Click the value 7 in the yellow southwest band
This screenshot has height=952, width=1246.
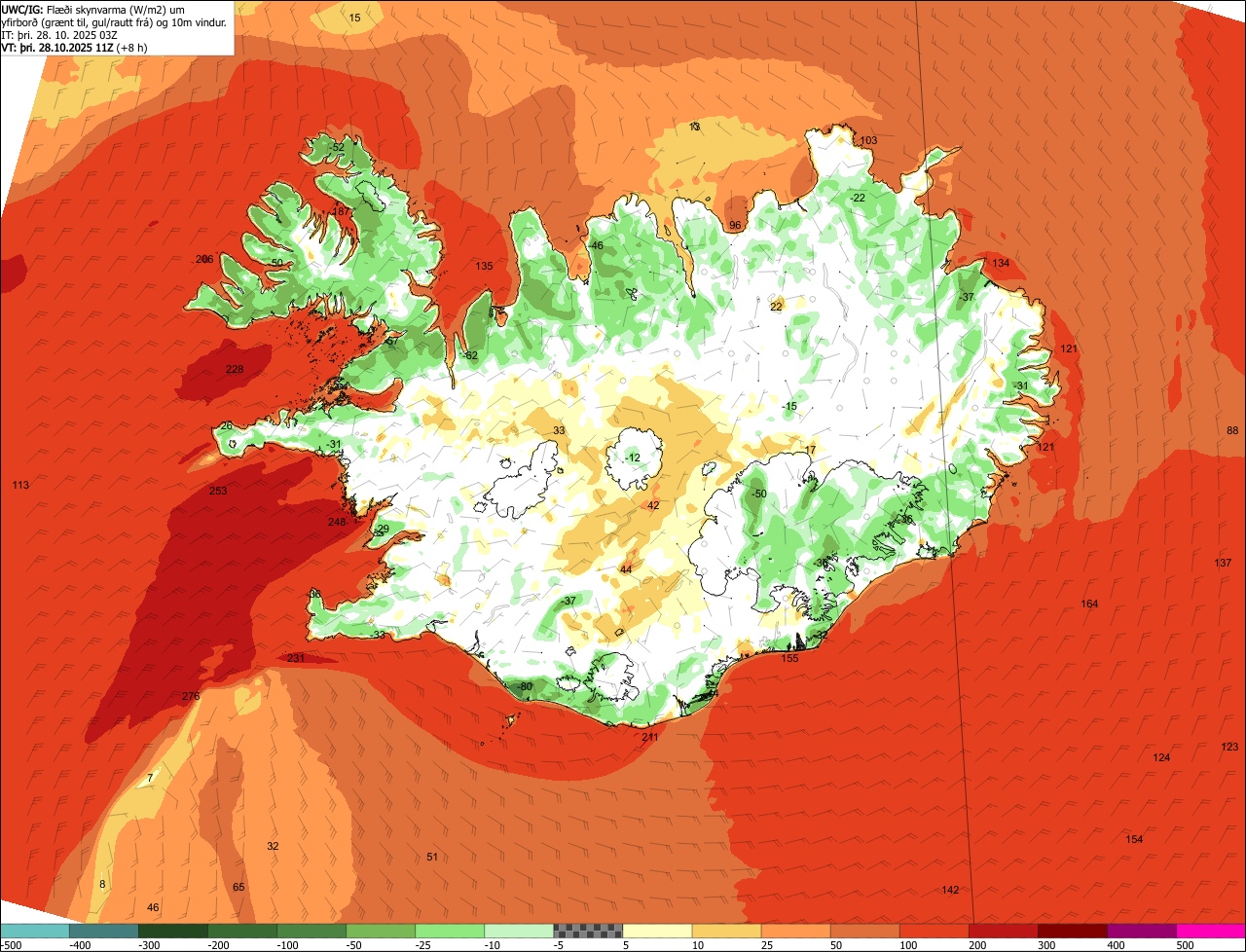pos(150,778)
